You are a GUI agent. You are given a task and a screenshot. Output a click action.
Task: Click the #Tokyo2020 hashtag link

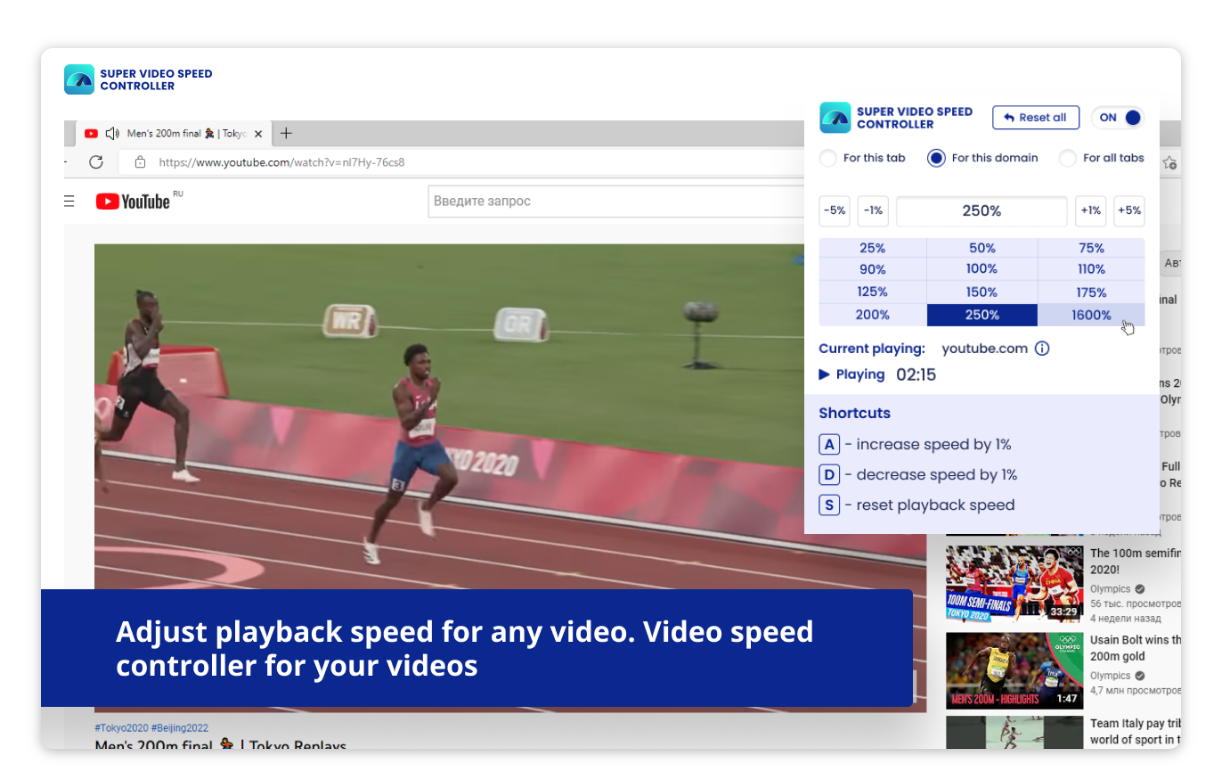122,728
